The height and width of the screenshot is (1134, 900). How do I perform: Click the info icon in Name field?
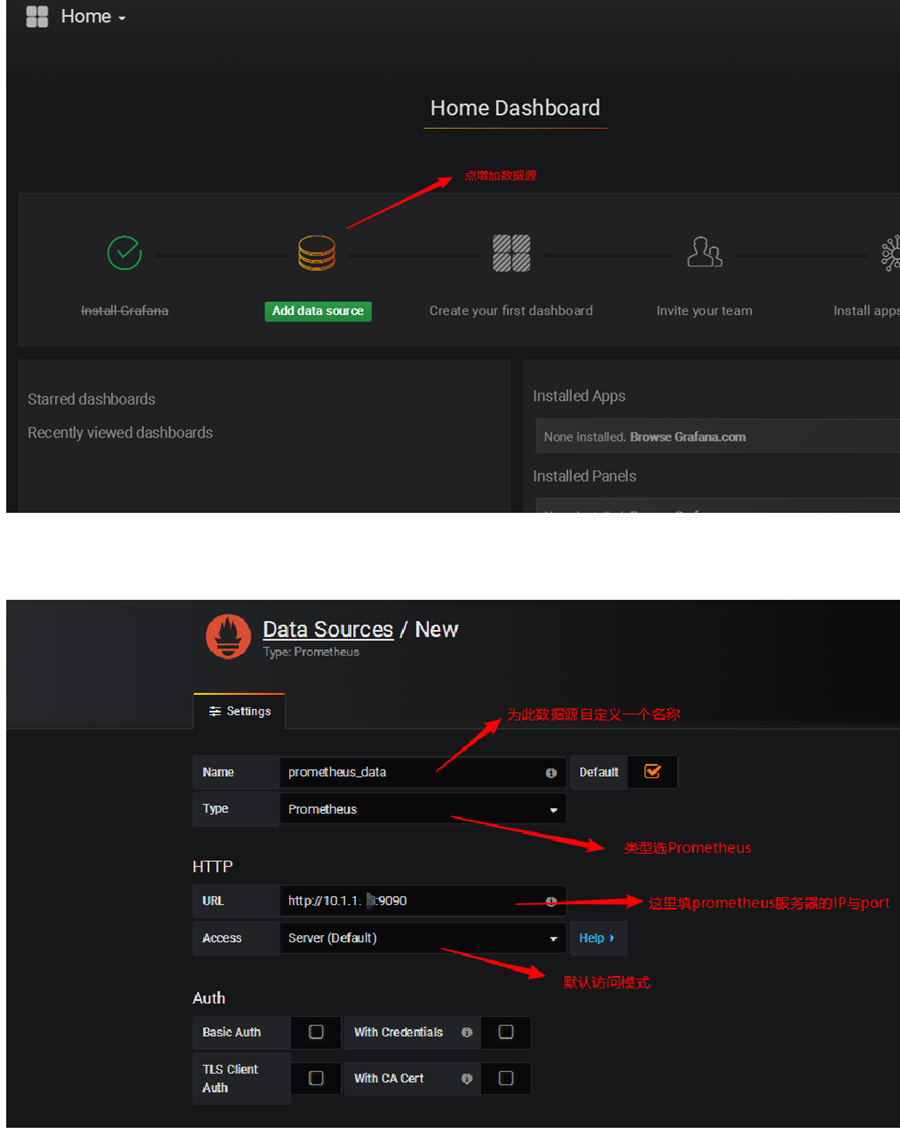pyautogui.click(x=551, y=773)
